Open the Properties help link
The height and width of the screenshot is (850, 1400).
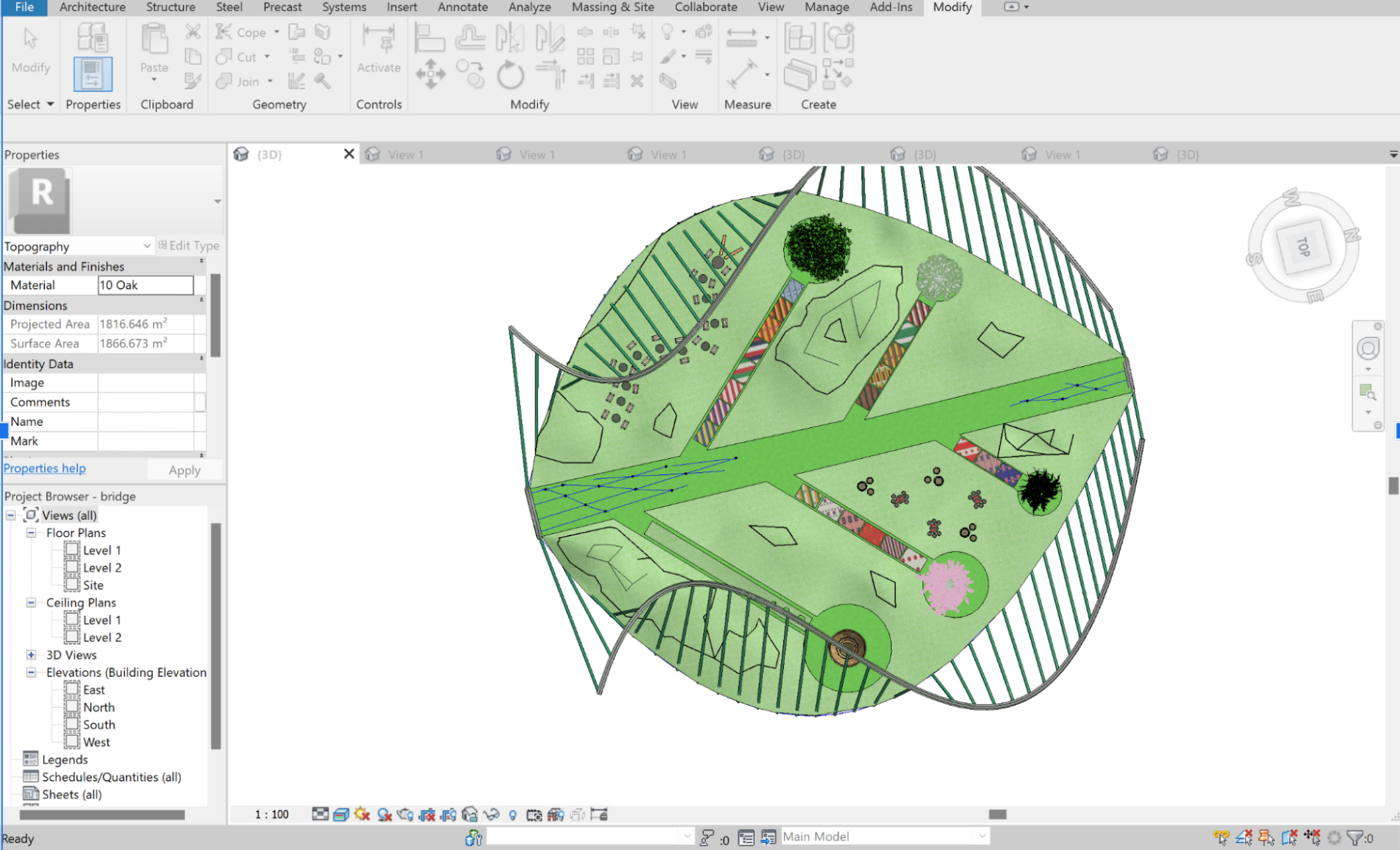44,468
